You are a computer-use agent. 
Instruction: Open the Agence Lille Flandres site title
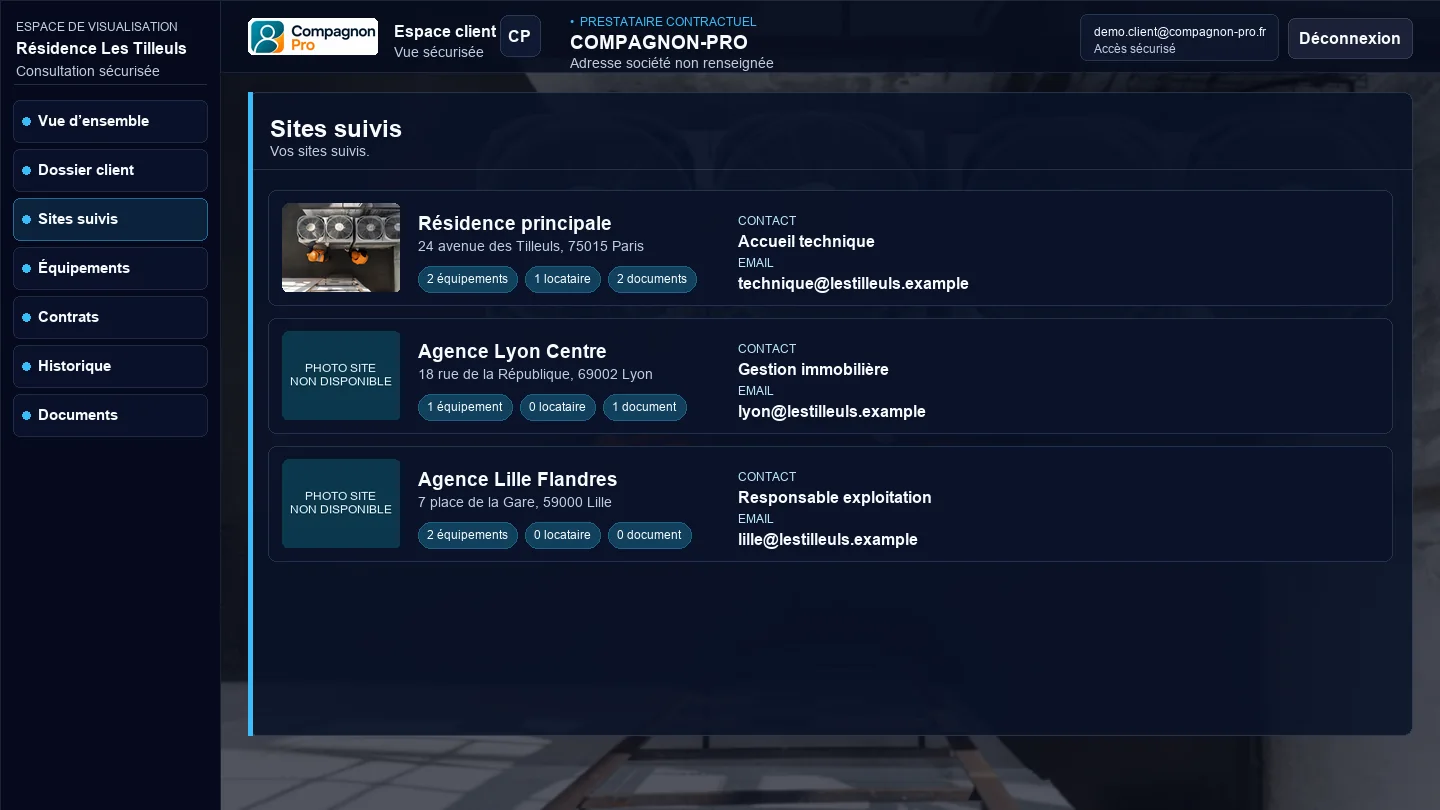517,479
